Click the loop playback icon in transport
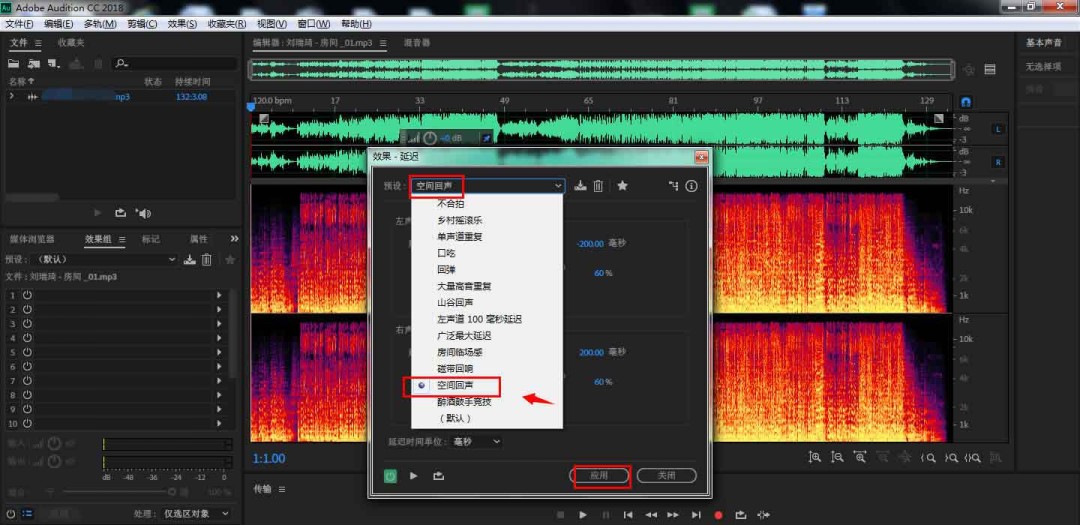Viewport: 1080px width, 525px height. pyautogui.click(x=740, y=515)
